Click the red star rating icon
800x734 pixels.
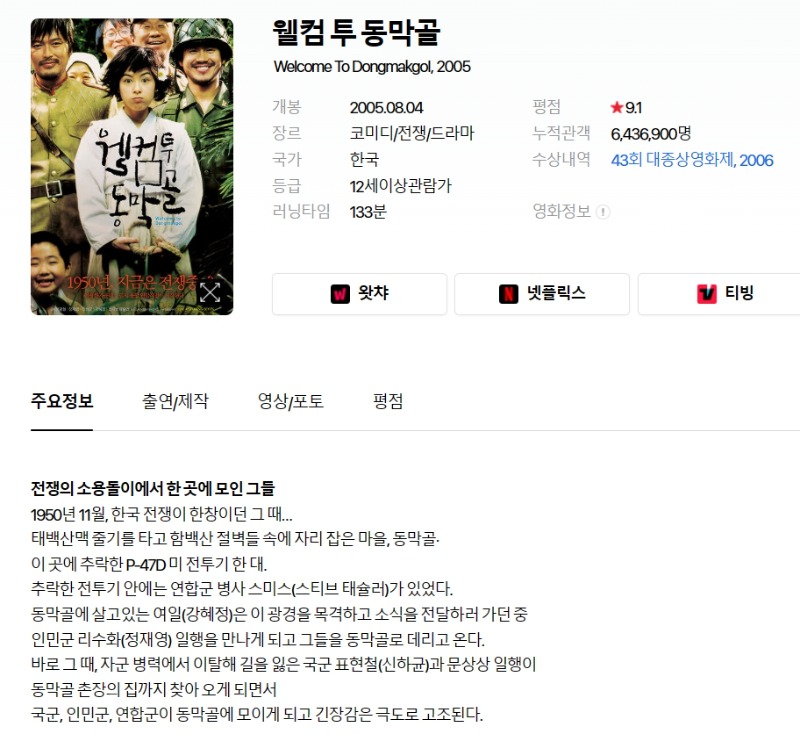click(617, 107)
